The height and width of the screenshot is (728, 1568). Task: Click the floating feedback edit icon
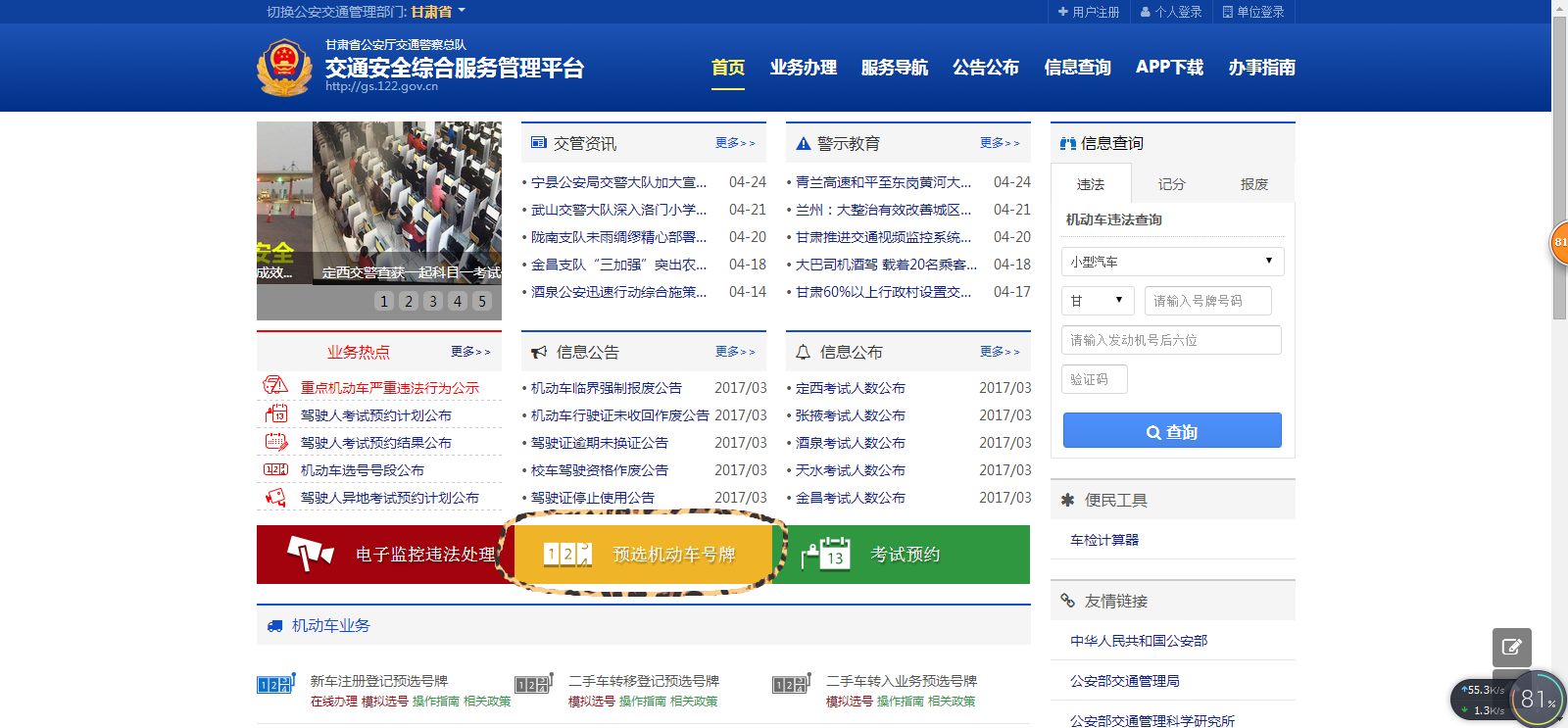pos(1512,647)
